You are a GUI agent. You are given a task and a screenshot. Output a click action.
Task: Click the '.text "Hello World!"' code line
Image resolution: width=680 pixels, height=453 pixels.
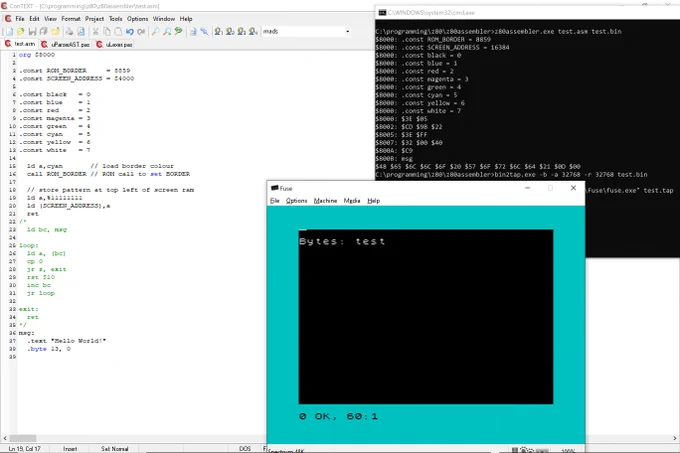coord(66,341)
